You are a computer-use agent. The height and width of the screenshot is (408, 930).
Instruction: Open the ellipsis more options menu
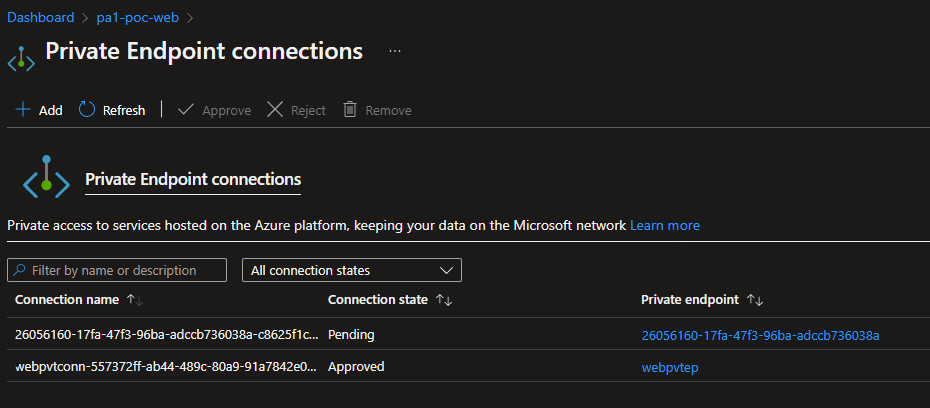395,50
